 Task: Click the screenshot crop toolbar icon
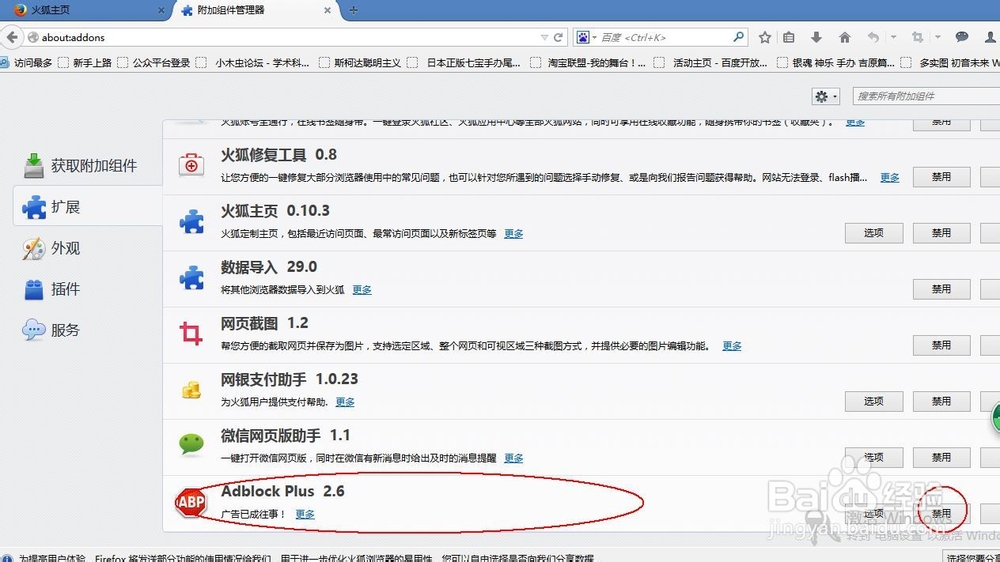pyautogui.click(x=917, y=38)
